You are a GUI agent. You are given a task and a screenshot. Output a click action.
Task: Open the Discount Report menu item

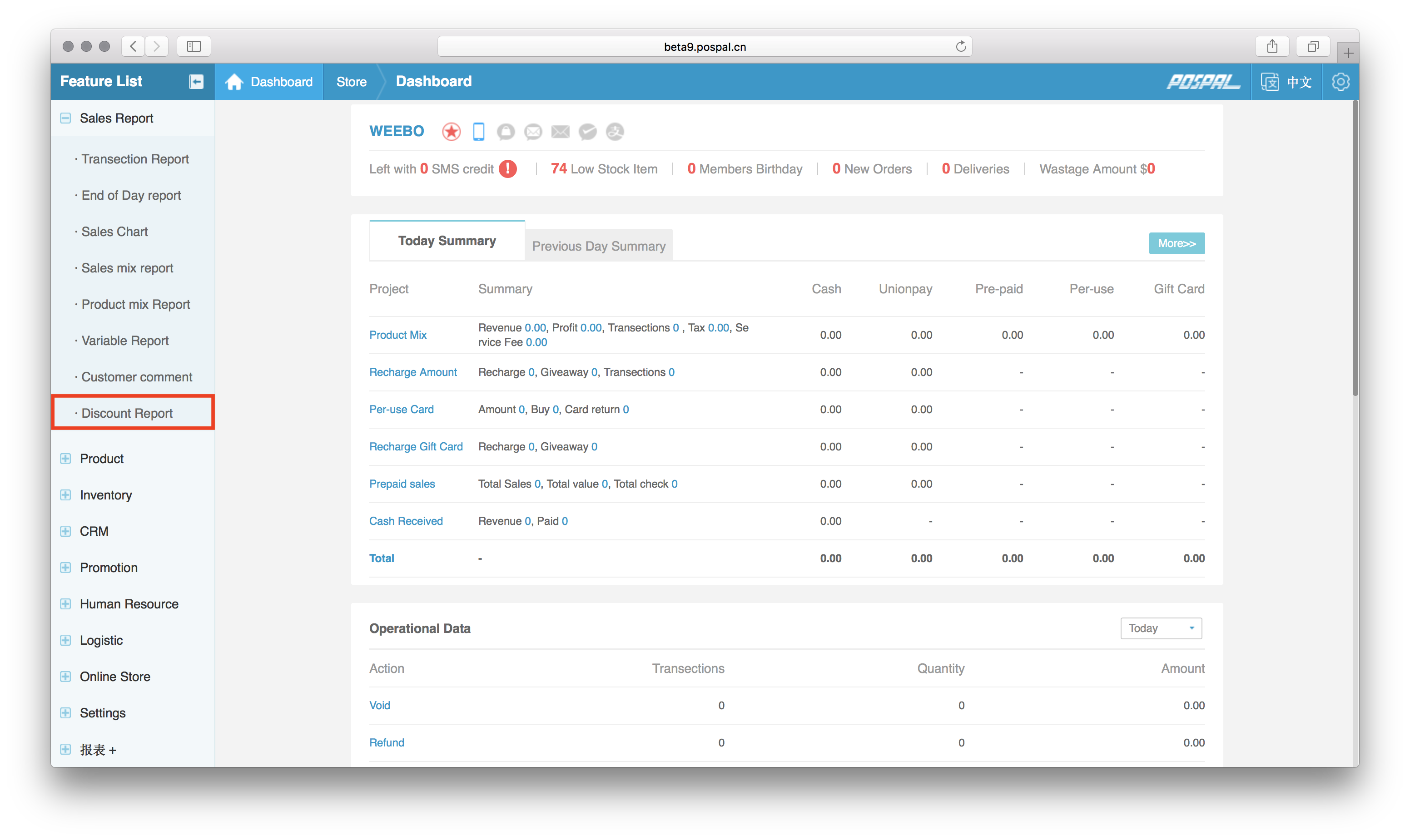(x=127, y=413)
